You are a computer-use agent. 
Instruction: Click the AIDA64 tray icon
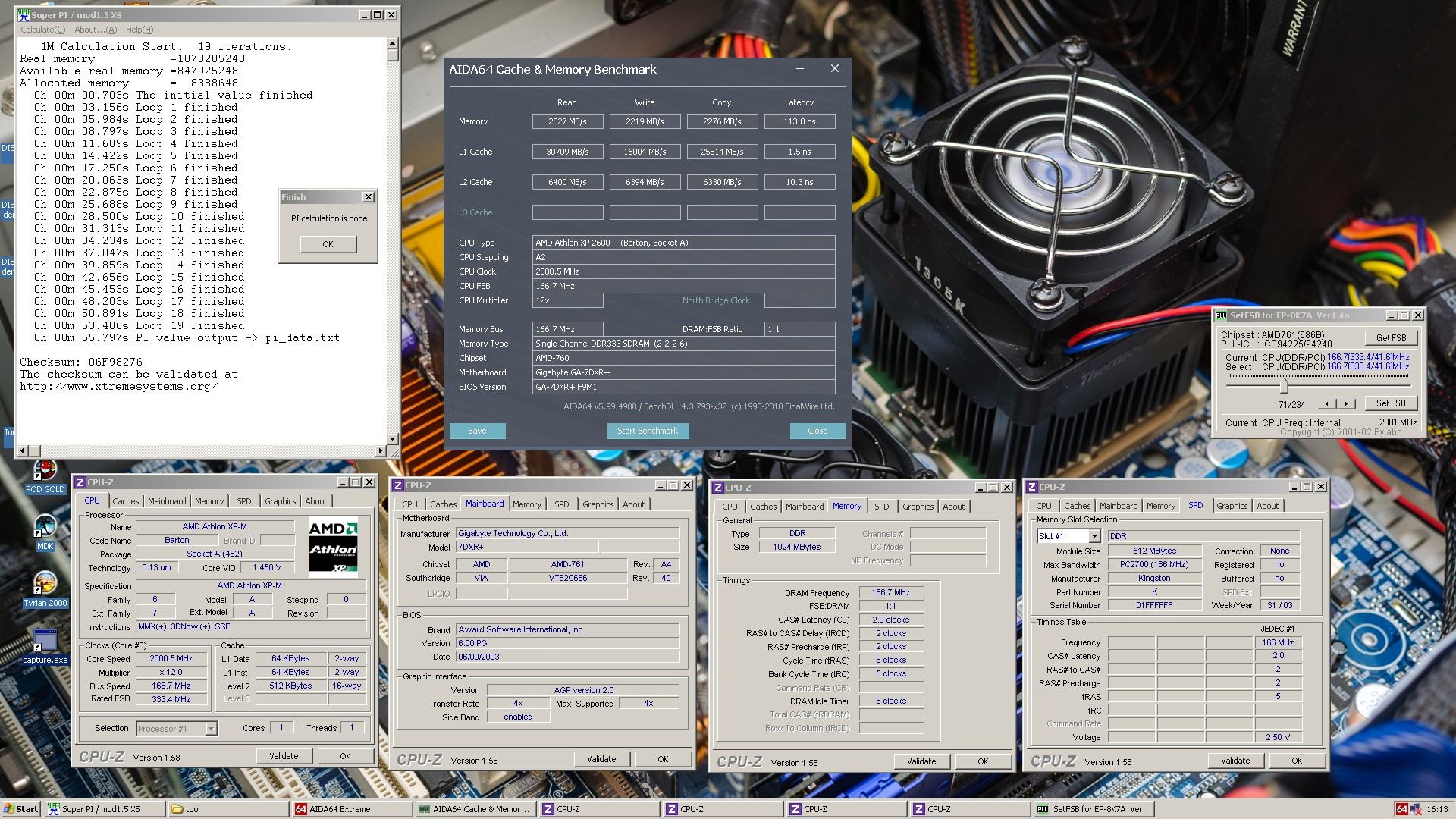(1401, 809)
